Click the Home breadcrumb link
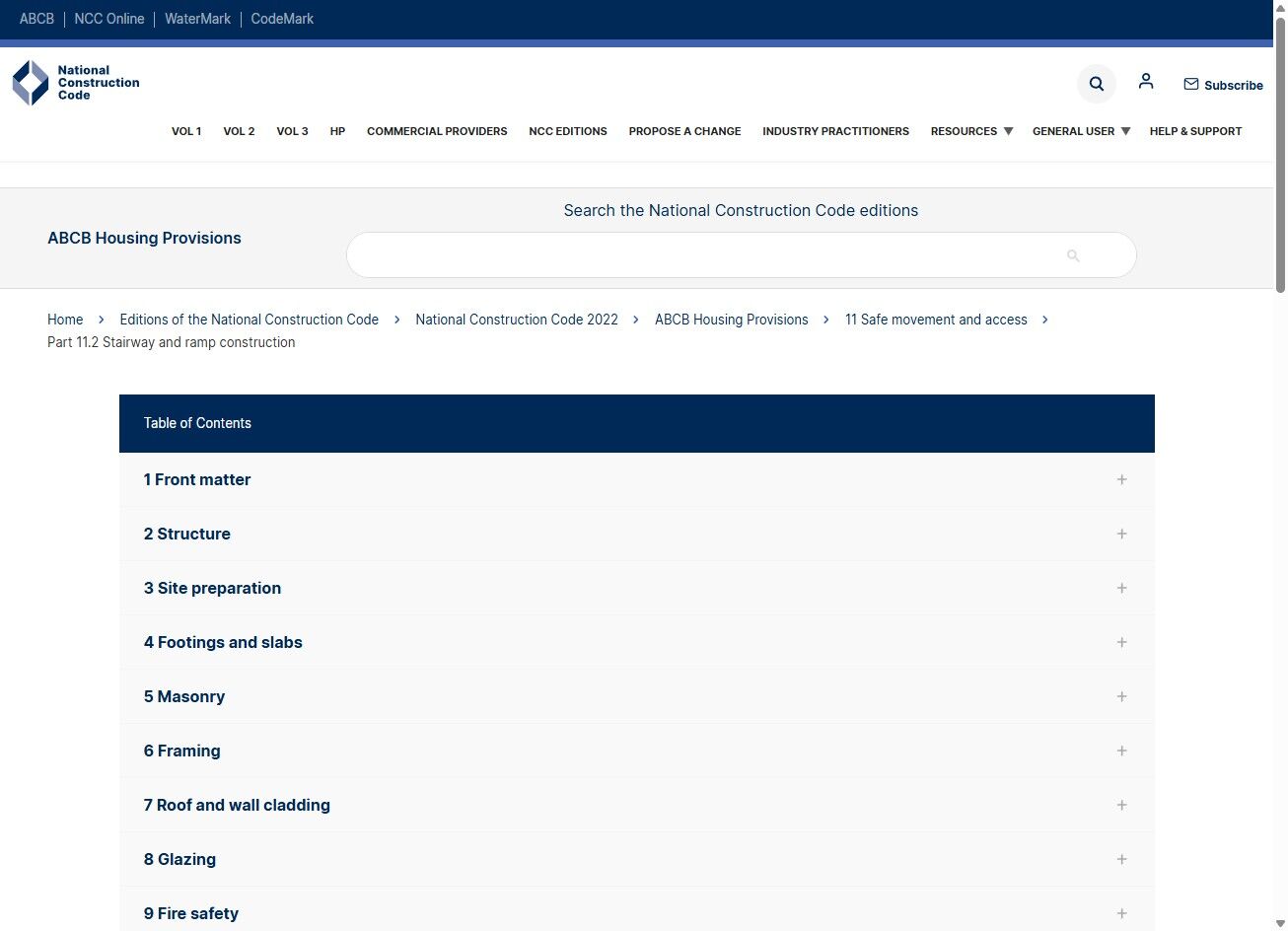The width and height of the screenshot is (1288, 931). [65, 320]
